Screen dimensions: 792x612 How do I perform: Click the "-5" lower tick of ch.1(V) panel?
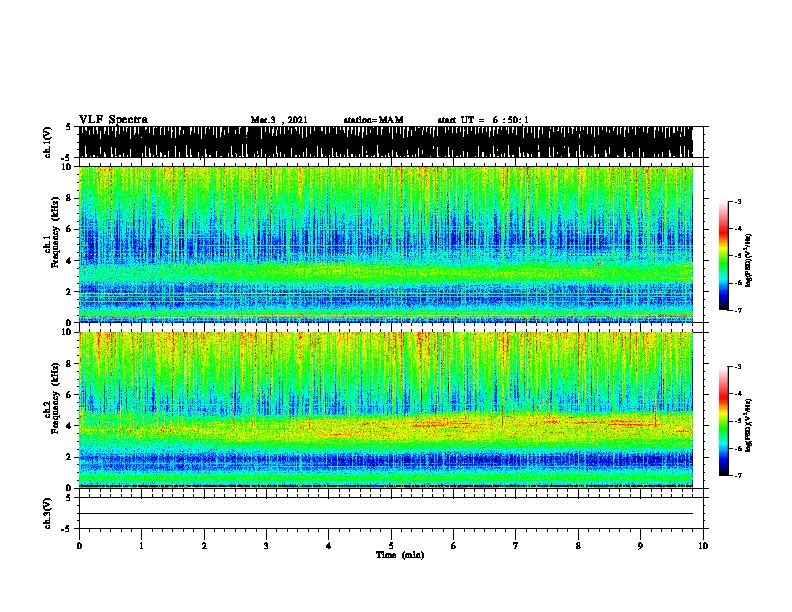pos(67,158)
